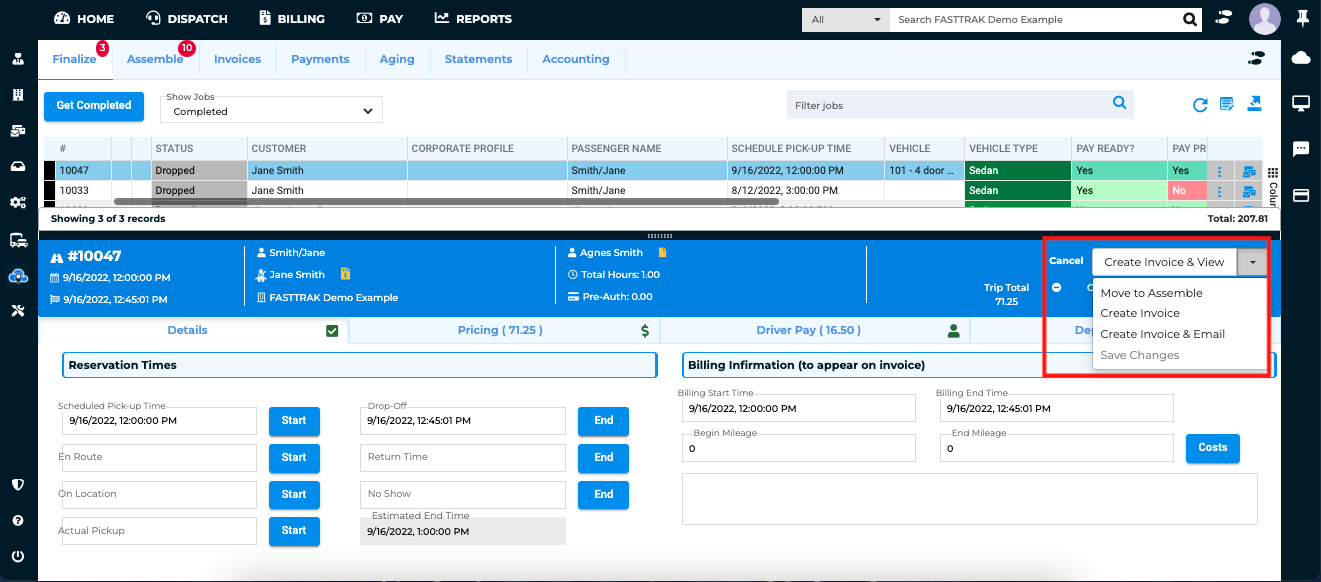Click Cancel in the trip header
The height and width of the screenshot is (582, 1321).
point(1066,261)
